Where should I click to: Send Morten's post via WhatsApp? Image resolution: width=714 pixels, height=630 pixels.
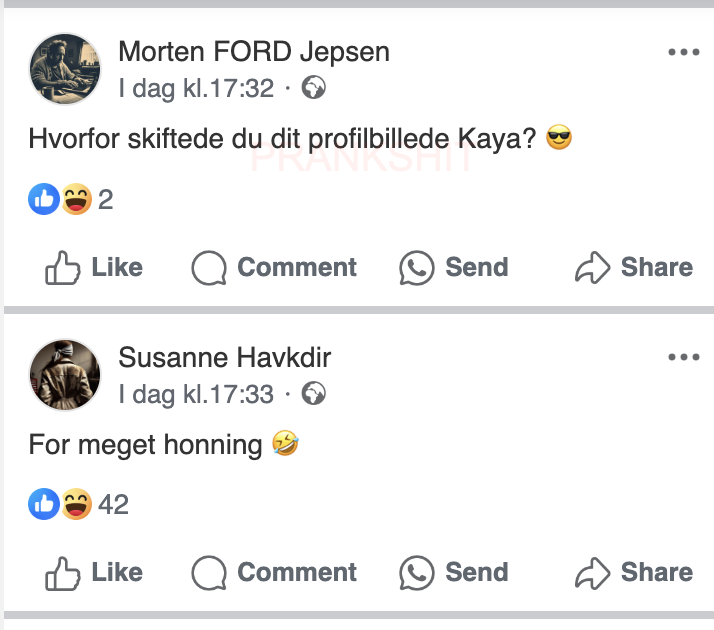453,267
